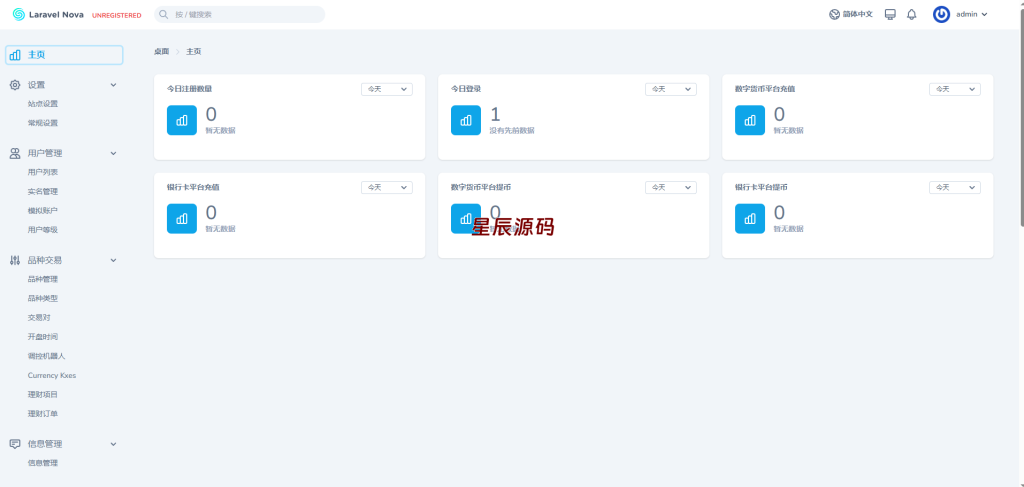The height and width of the screenshot is (487, 1024).
Task: Go to 理财订单
Action: pyautogui.click(x=42, y=413)
